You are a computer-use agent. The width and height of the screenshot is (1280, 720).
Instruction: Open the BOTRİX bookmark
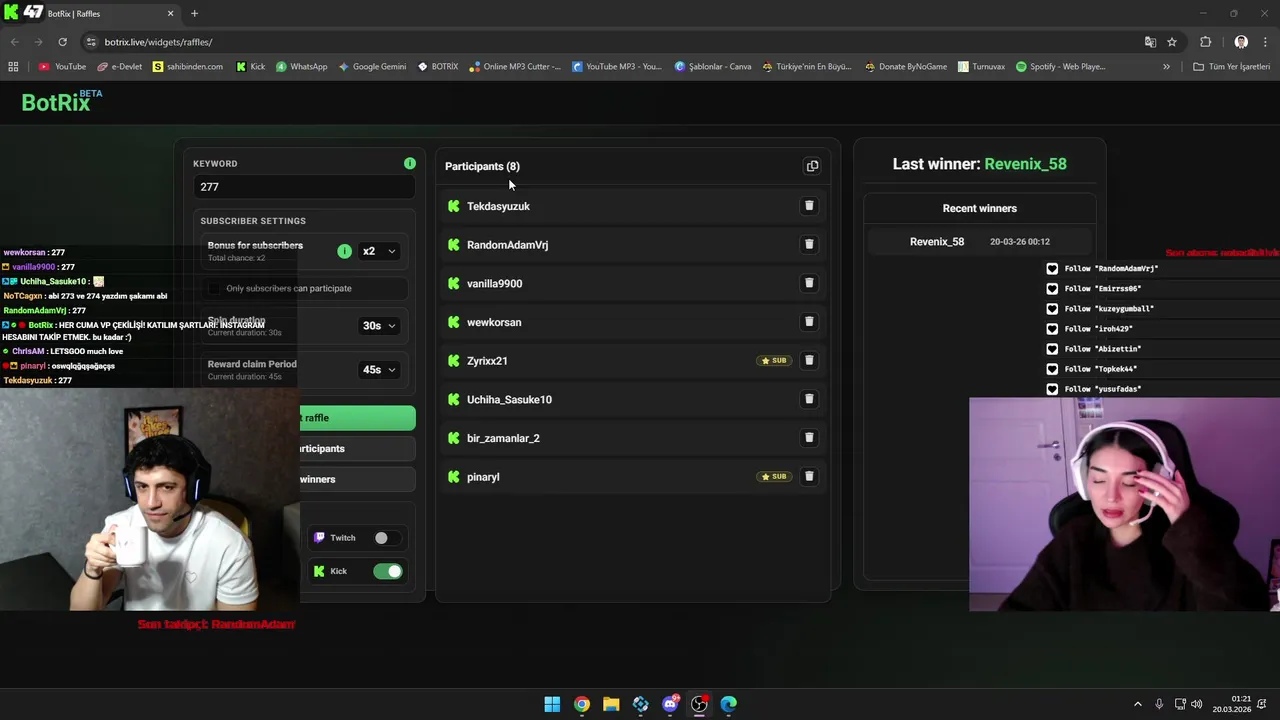tap(438, 67)
